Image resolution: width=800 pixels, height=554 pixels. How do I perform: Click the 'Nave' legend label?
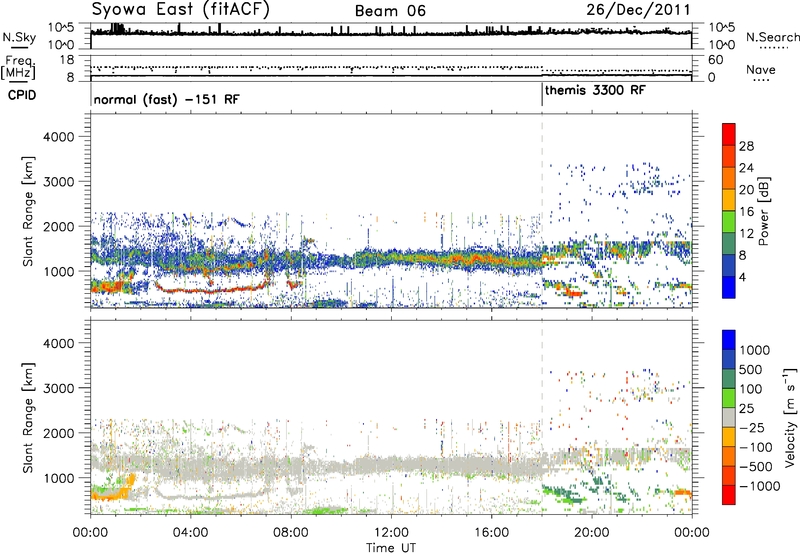761,69
